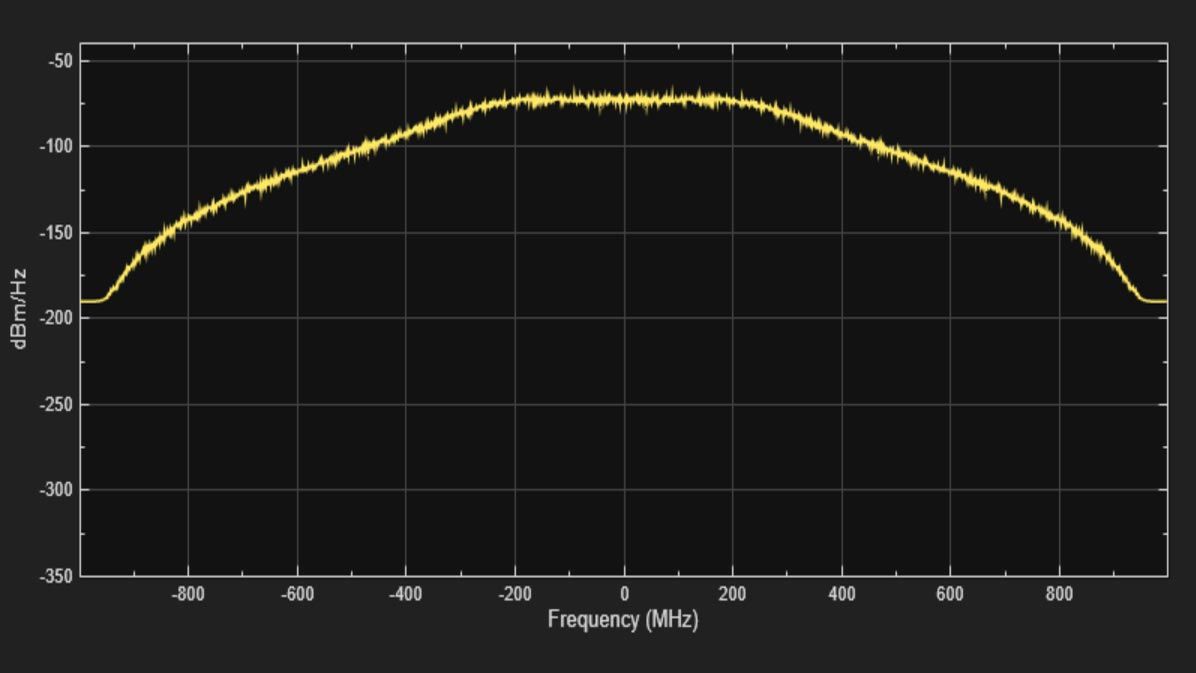
Task: Click the 200 frequency tick label
Action: [732, 594]
